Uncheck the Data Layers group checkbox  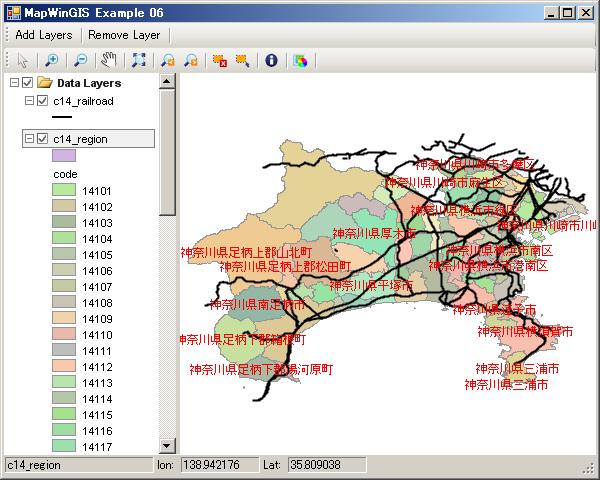coord(28,83)
